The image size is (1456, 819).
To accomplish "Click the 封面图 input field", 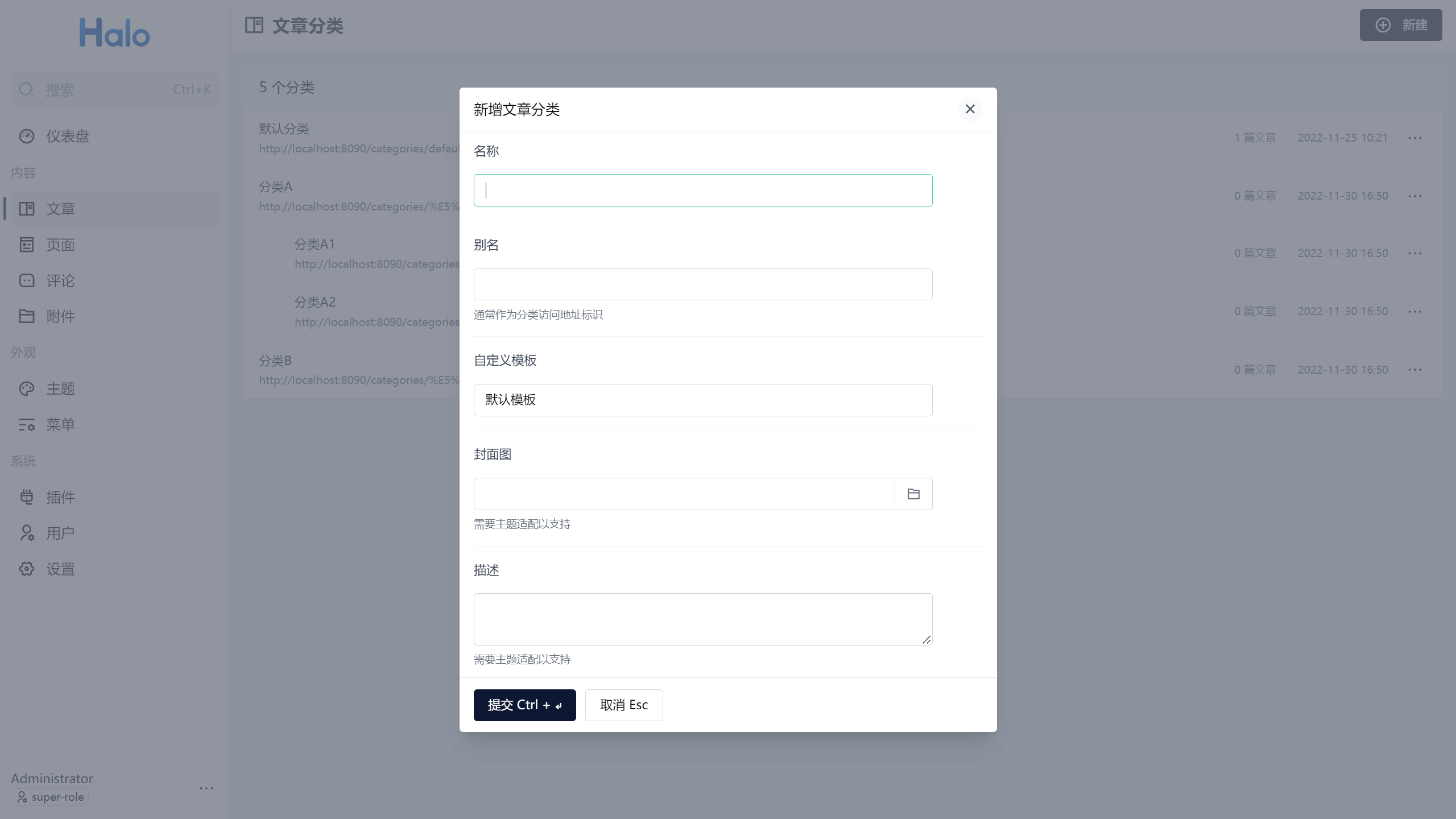I will [684, 494].
